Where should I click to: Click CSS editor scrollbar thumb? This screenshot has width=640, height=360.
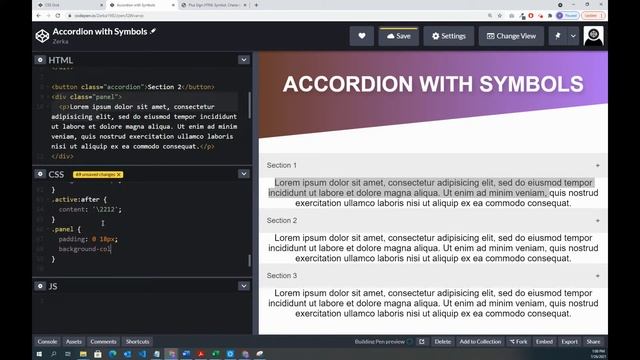tap(249, 260)
